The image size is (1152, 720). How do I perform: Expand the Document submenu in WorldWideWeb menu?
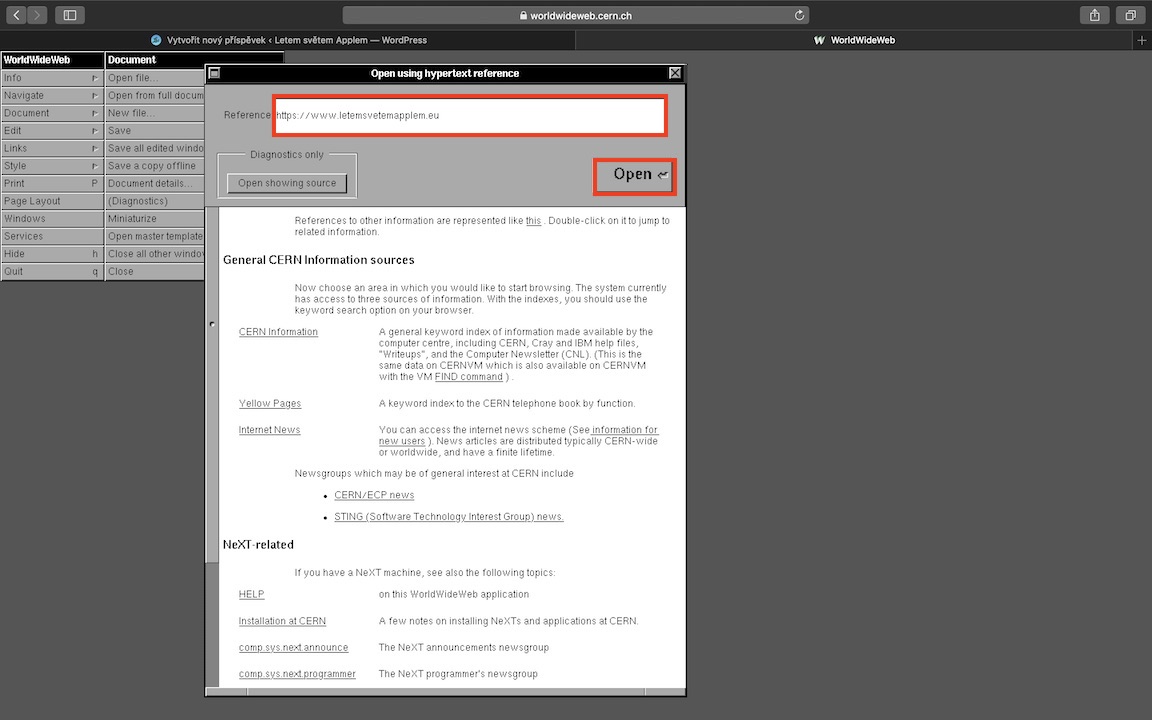51,113
